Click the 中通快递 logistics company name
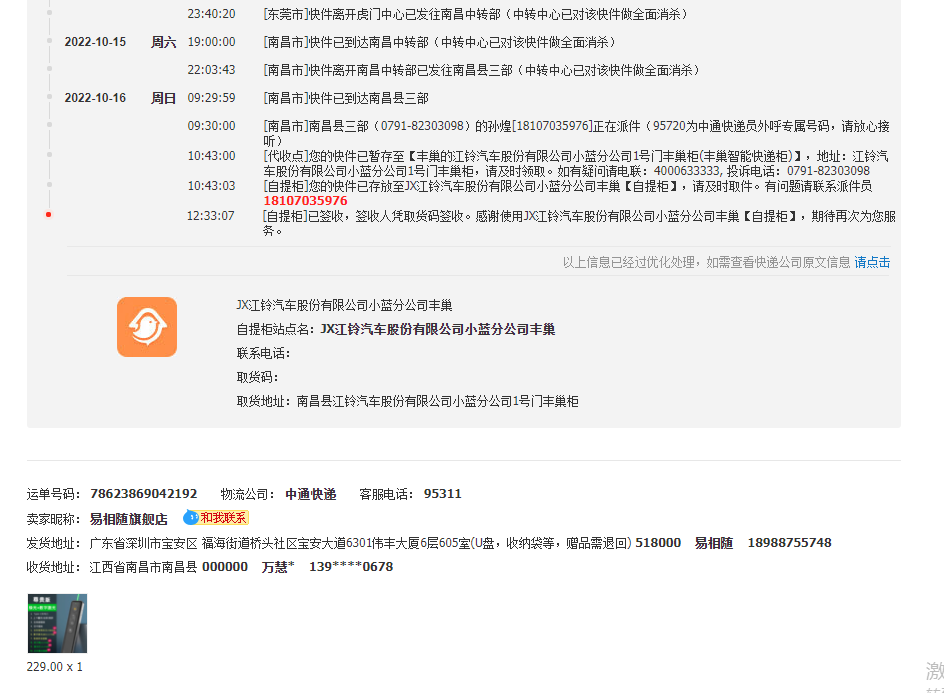 click(311, 494)
